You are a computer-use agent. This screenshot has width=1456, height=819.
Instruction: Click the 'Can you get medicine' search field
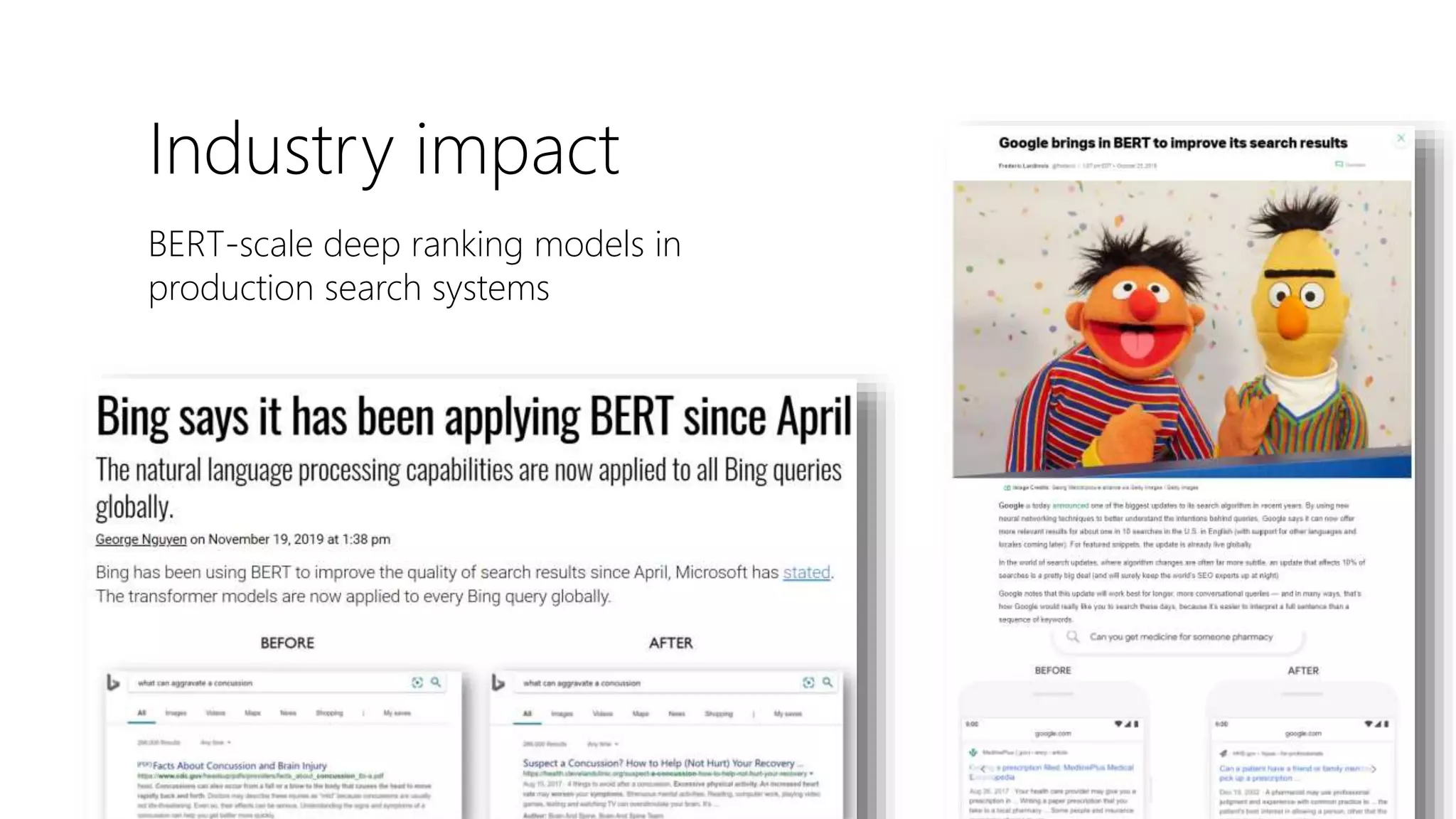pos(1180,637)
